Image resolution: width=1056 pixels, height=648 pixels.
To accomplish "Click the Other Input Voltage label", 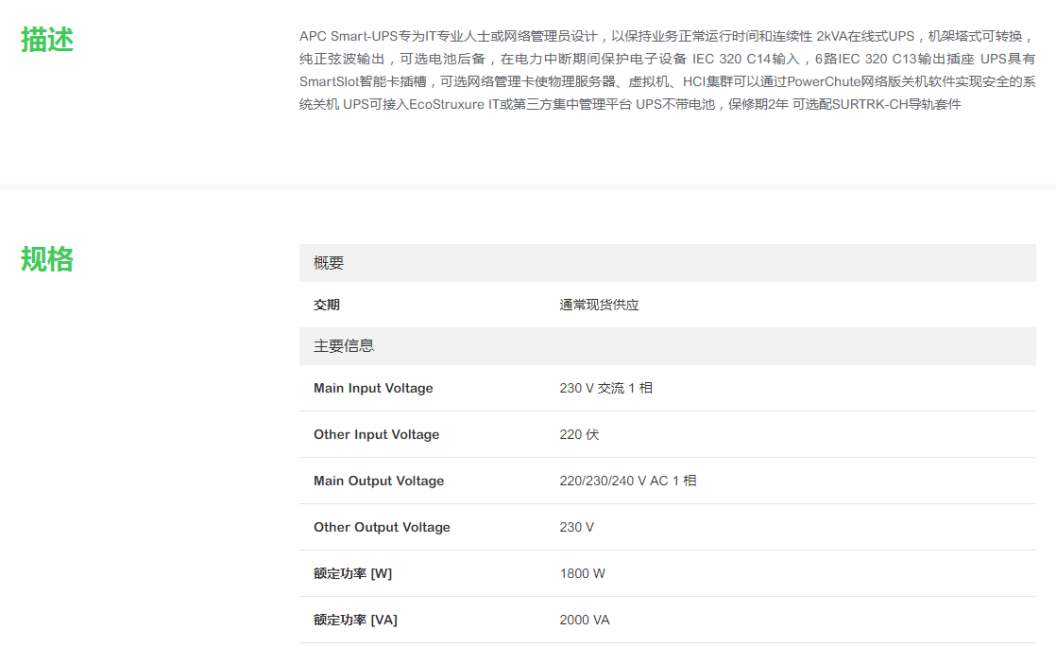I will tap(376, 434).
